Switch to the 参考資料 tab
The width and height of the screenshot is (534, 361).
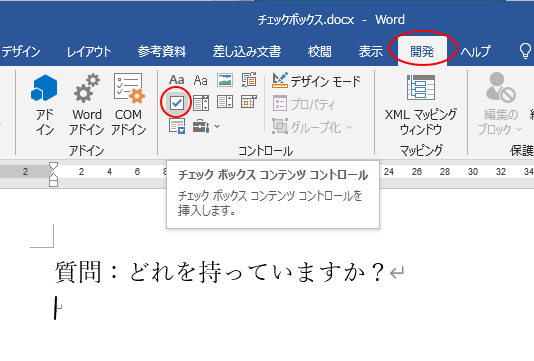tap(162, 52)
